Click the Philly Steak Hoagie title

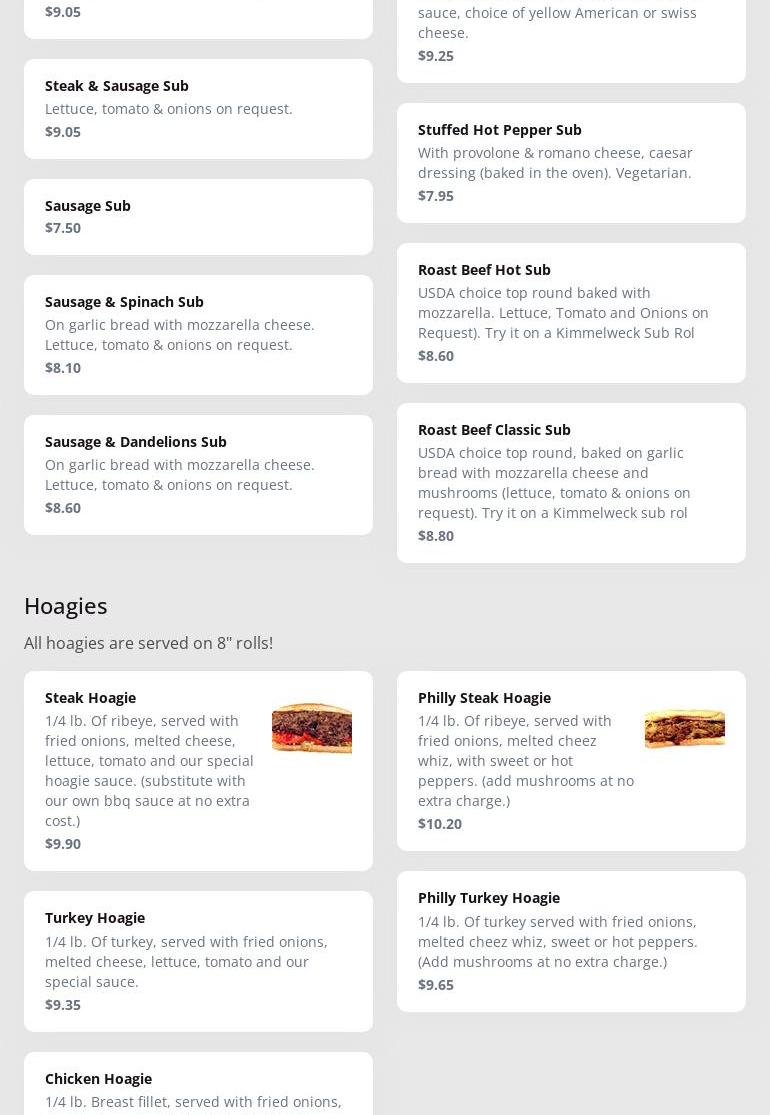pos(484,697)
